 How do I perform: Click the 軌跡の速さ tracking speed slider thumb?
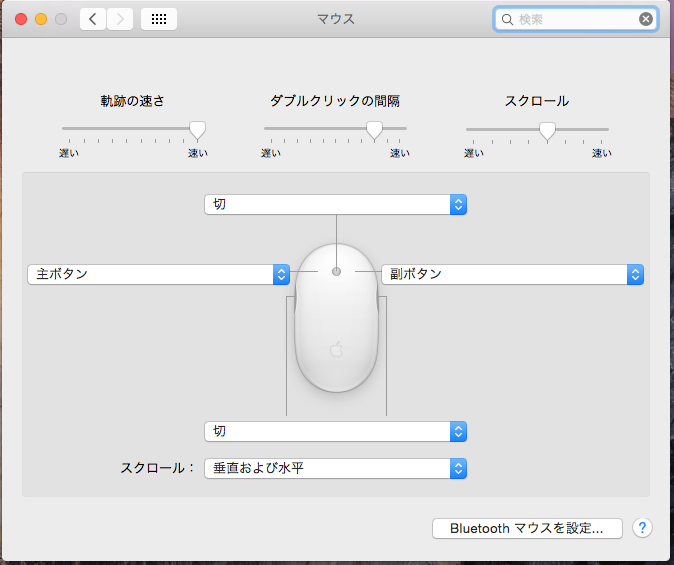[x=197, y=130]
